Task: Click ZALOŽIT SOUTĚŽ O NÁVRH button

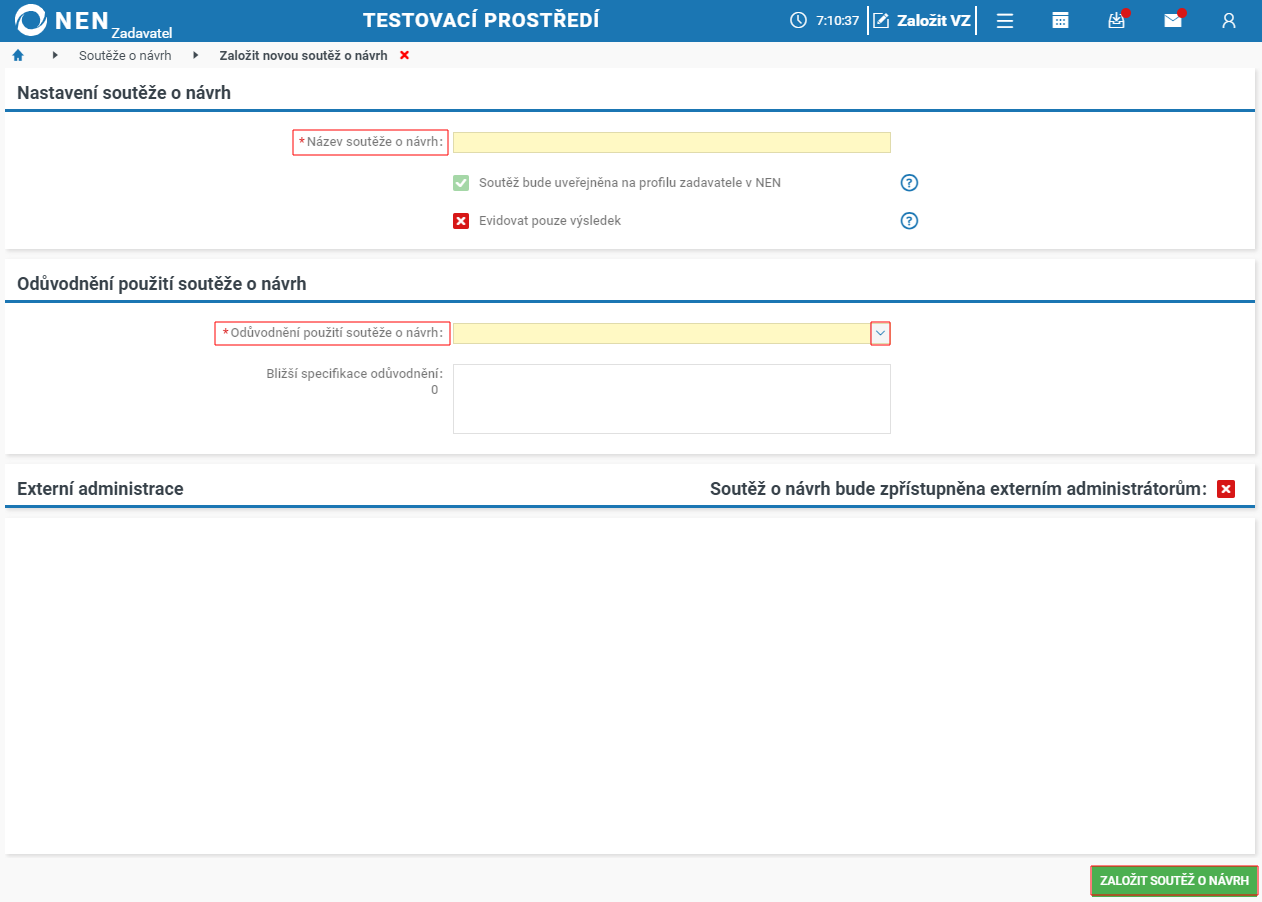Action: (x=1174, y=881)
